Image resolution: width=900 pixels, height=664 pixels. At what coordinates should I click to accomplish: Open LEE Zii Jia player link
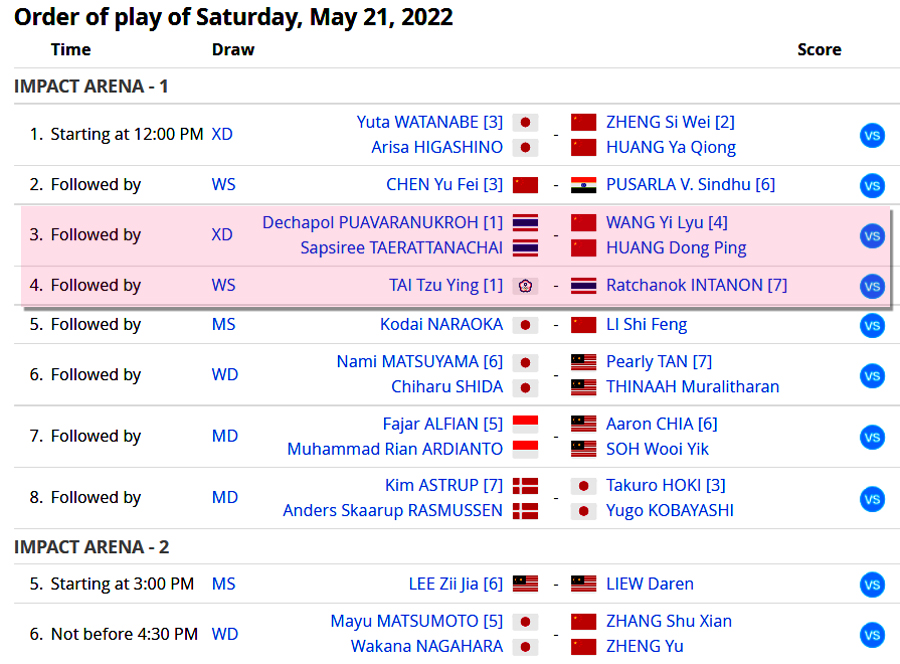point(456,584)
